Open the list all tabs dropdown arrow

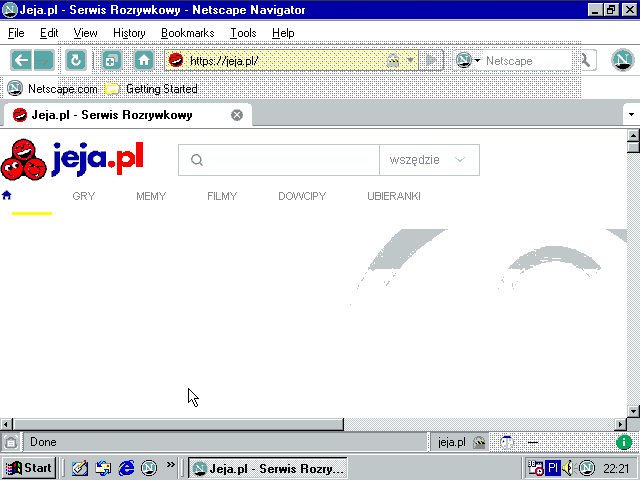point(631,115)
